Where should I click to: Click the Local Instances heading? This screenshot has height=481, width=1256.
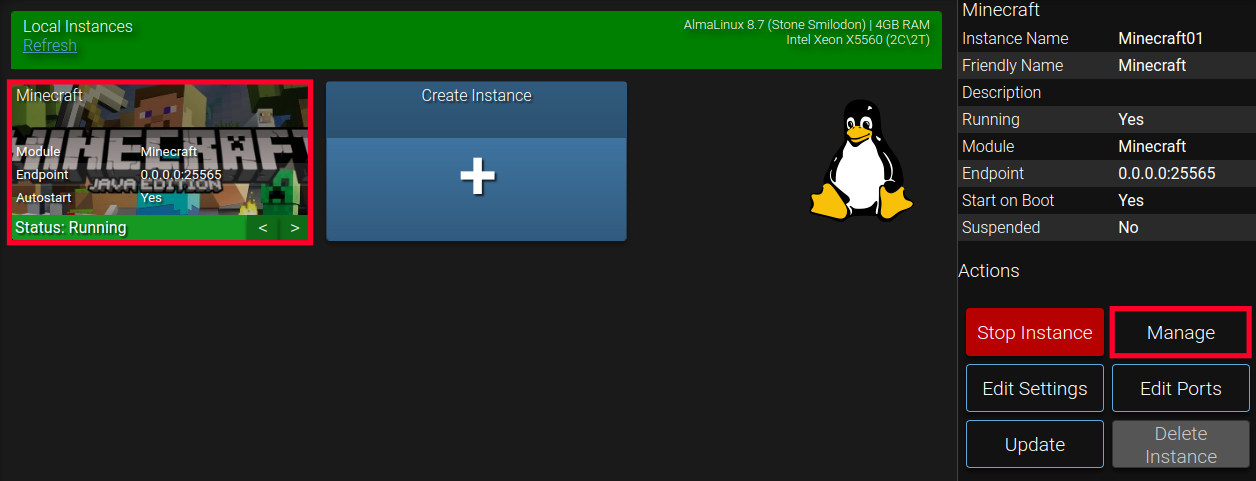pos(78,27)
